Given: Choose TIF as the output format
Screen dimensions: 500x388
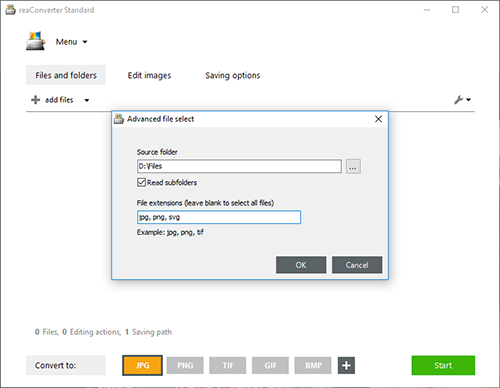Looking at the screenshot, I should [x=228, y=365].
